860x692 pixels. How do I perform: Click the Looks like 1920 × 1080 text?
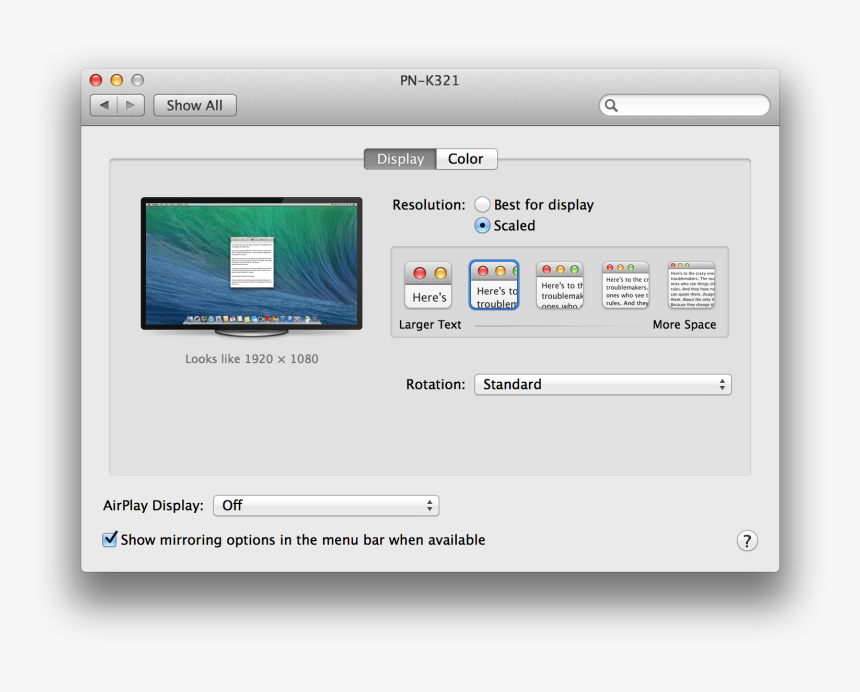click(252, 359)
